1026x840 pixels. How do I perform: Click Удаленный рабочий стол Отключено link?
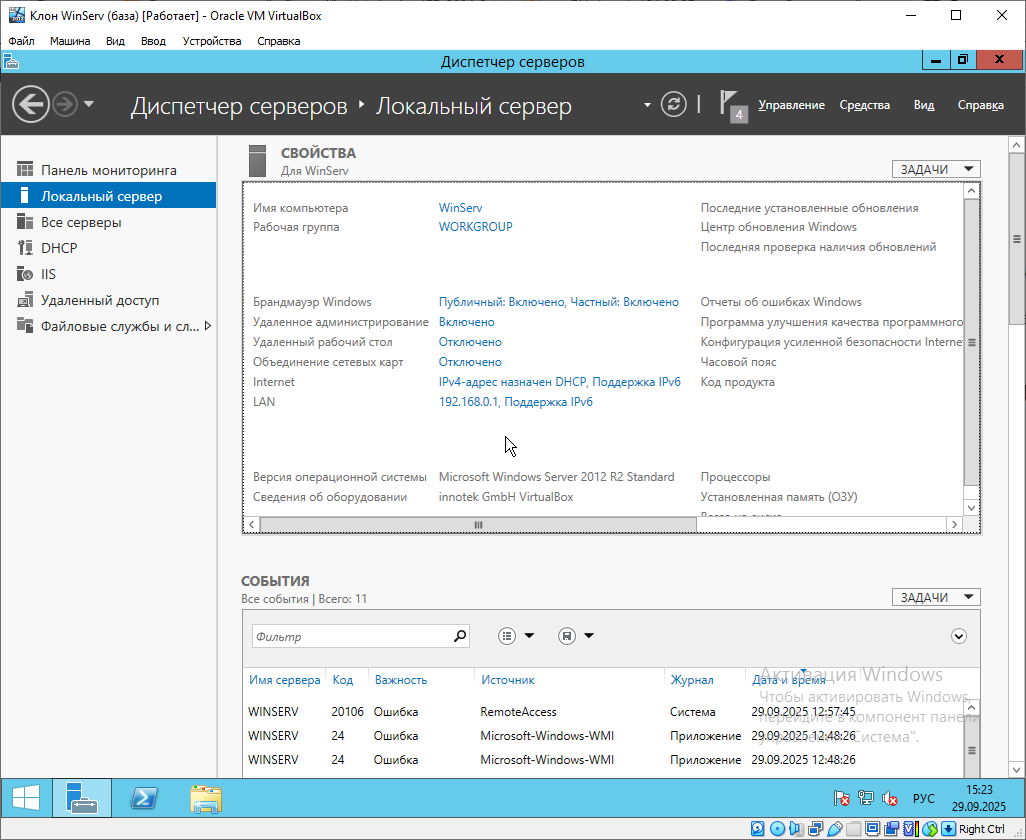coord(470,341)
